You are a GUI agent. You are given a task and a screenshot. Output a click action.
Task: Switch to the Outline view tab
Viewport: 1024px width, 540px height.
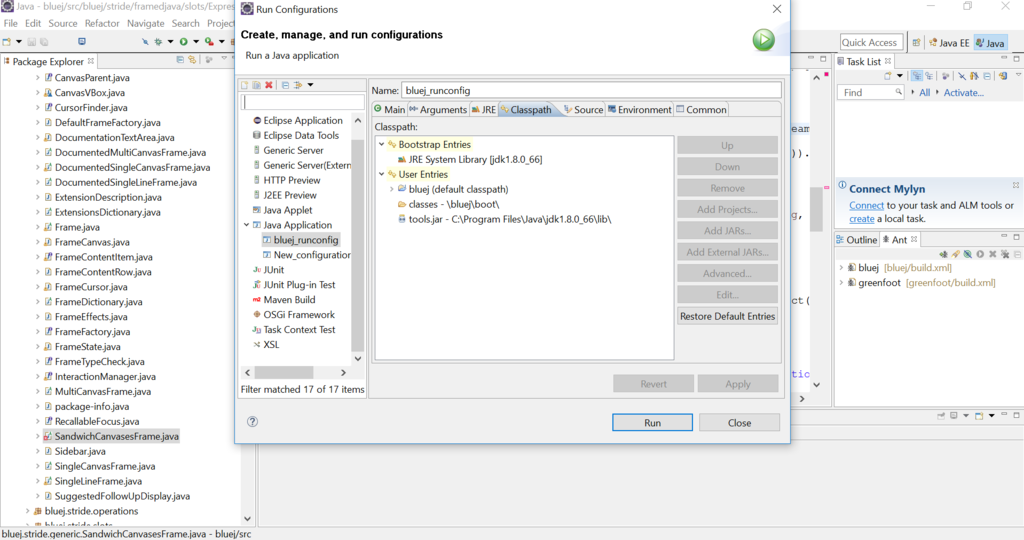856,240
